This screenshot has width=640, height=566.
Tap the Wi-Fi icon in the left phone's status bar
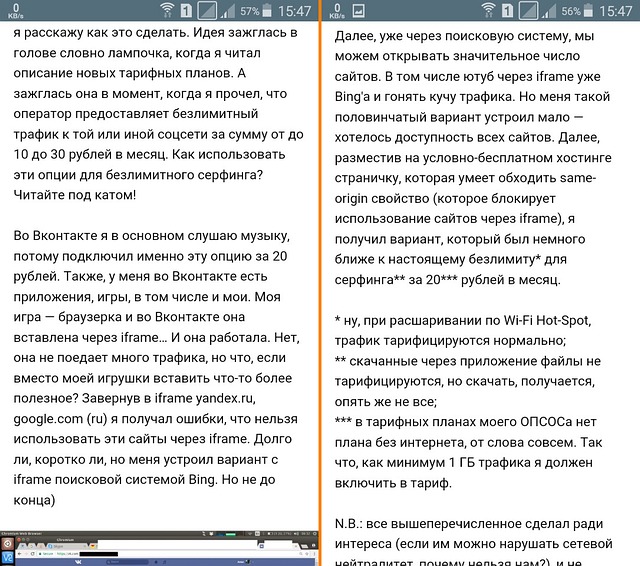167,11
